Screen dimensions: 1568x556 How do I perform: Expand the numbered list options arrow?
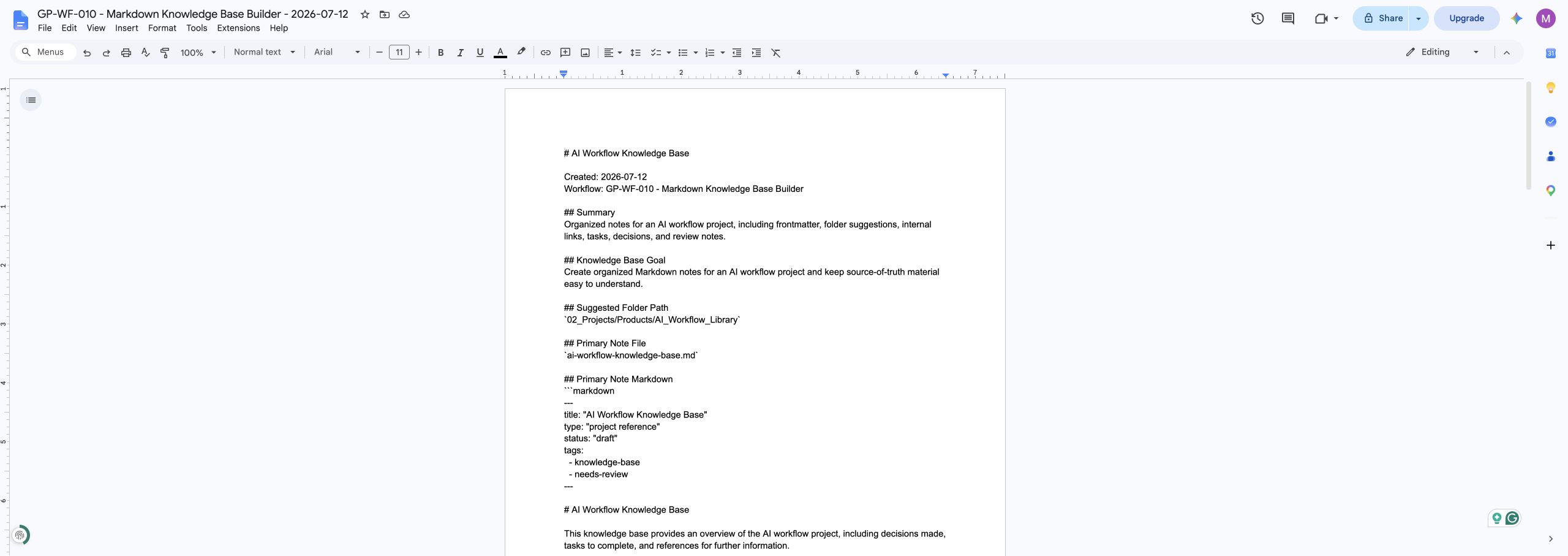coord(723,53)
